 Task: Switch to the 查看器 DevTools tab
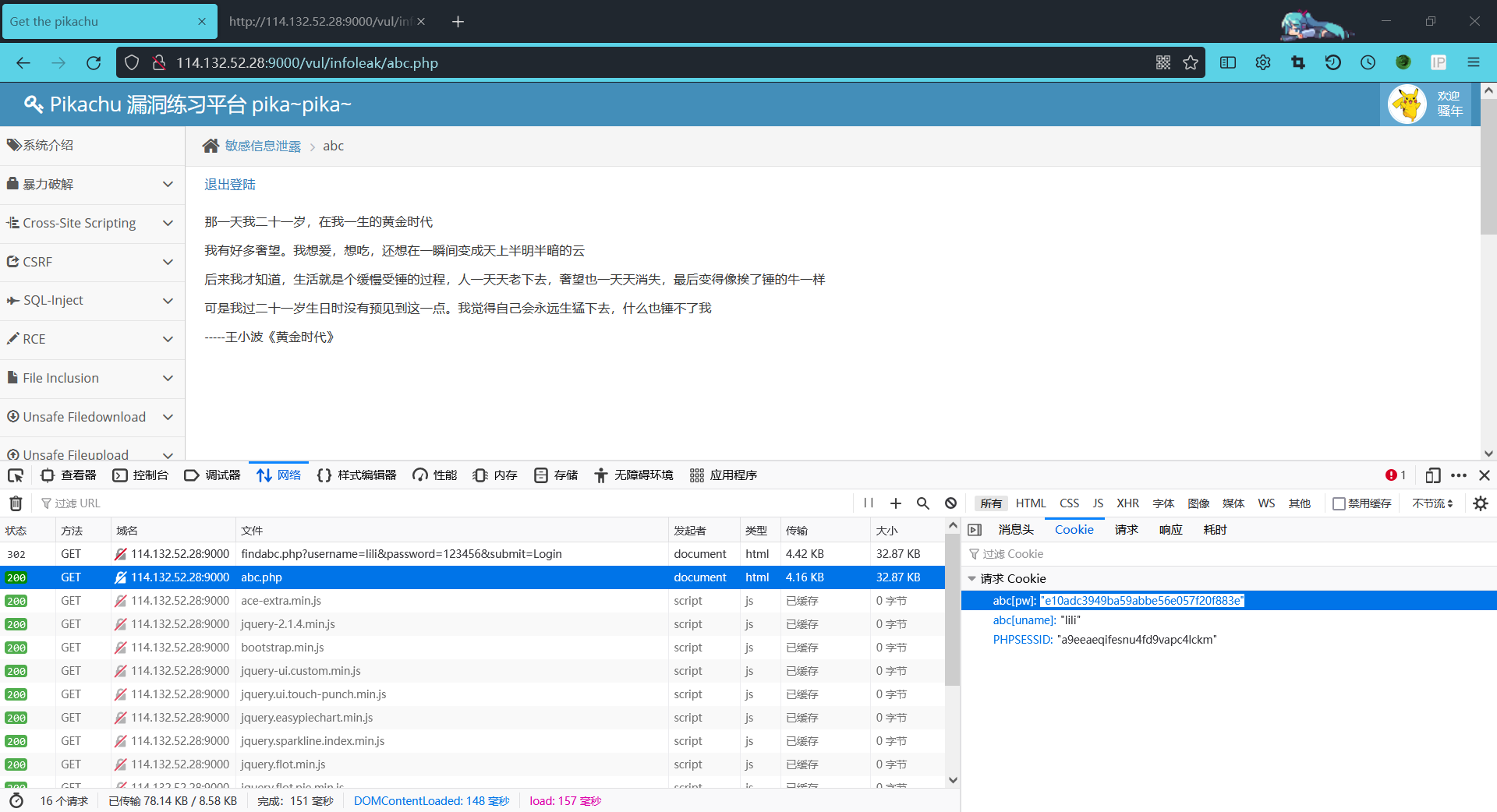tap(69, 475)
